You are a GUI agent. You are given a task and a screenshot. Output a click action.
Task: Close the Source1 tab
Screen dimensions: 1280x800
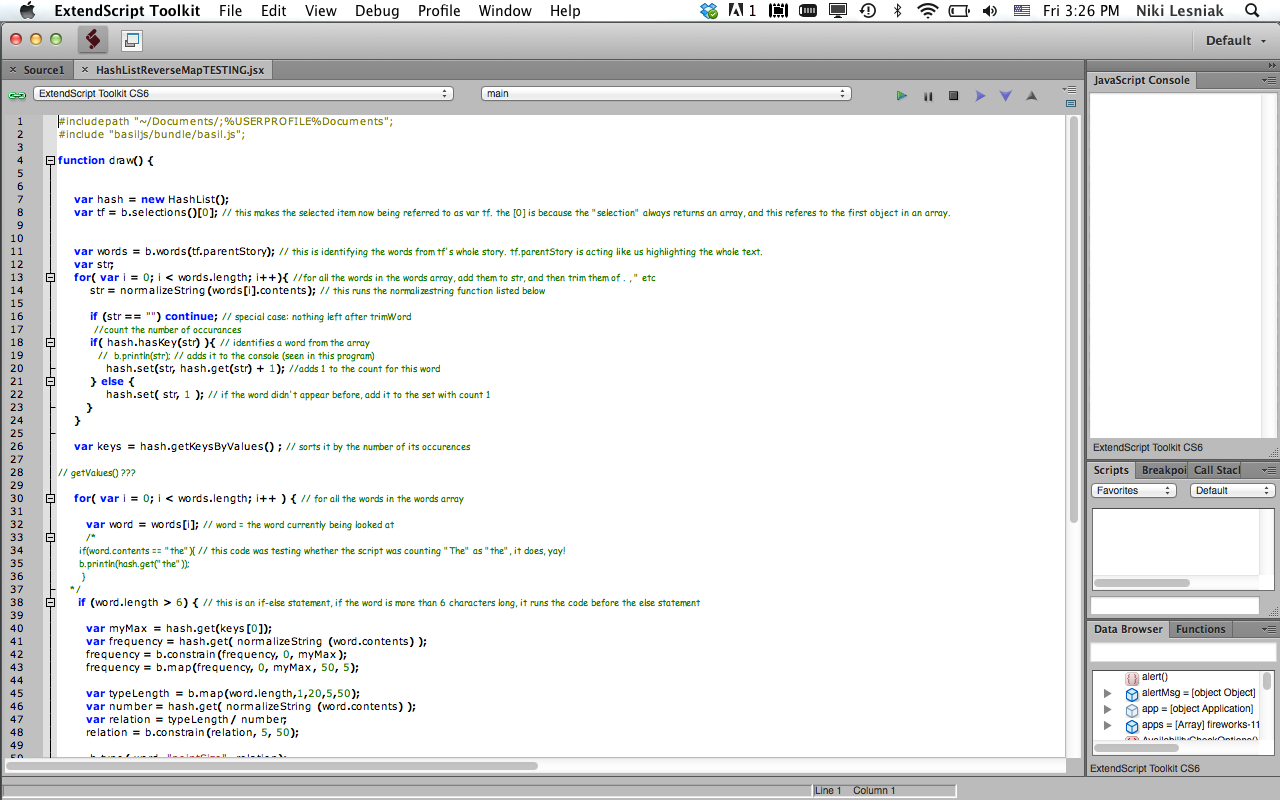(13, 70)
